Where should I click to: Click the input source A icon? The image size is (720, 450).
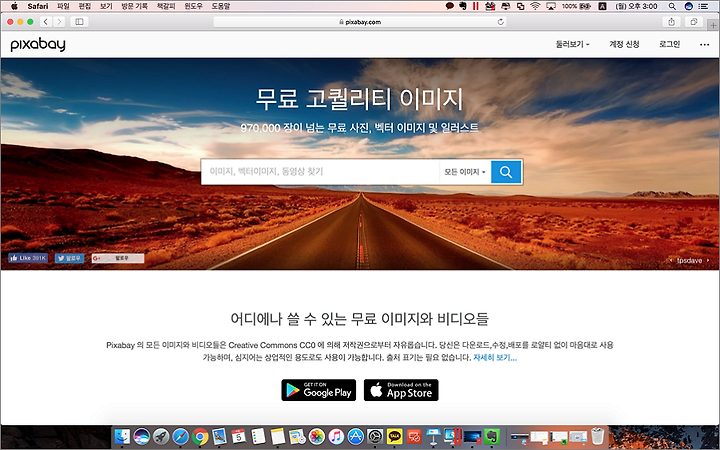pyautogui.click(x=602, y=6)
